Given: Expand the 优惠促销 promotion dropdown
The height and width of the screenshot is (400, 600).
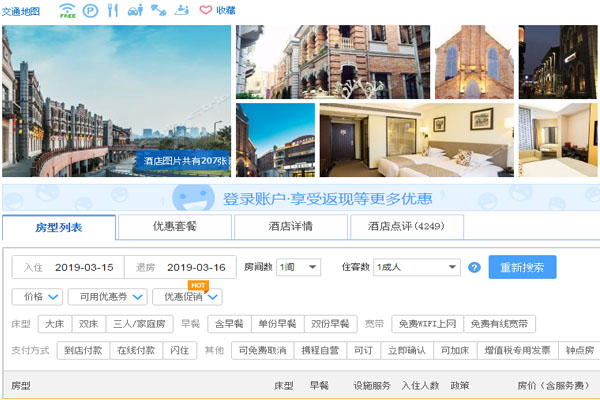Looking at the screenshot, I should [188, 297].
